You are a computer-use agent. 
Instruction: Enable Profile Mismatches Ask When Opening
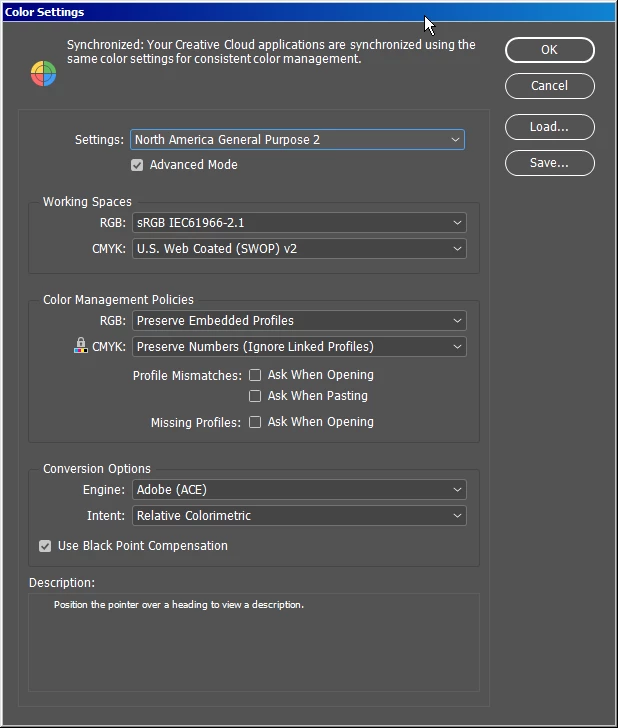(255, 375)
